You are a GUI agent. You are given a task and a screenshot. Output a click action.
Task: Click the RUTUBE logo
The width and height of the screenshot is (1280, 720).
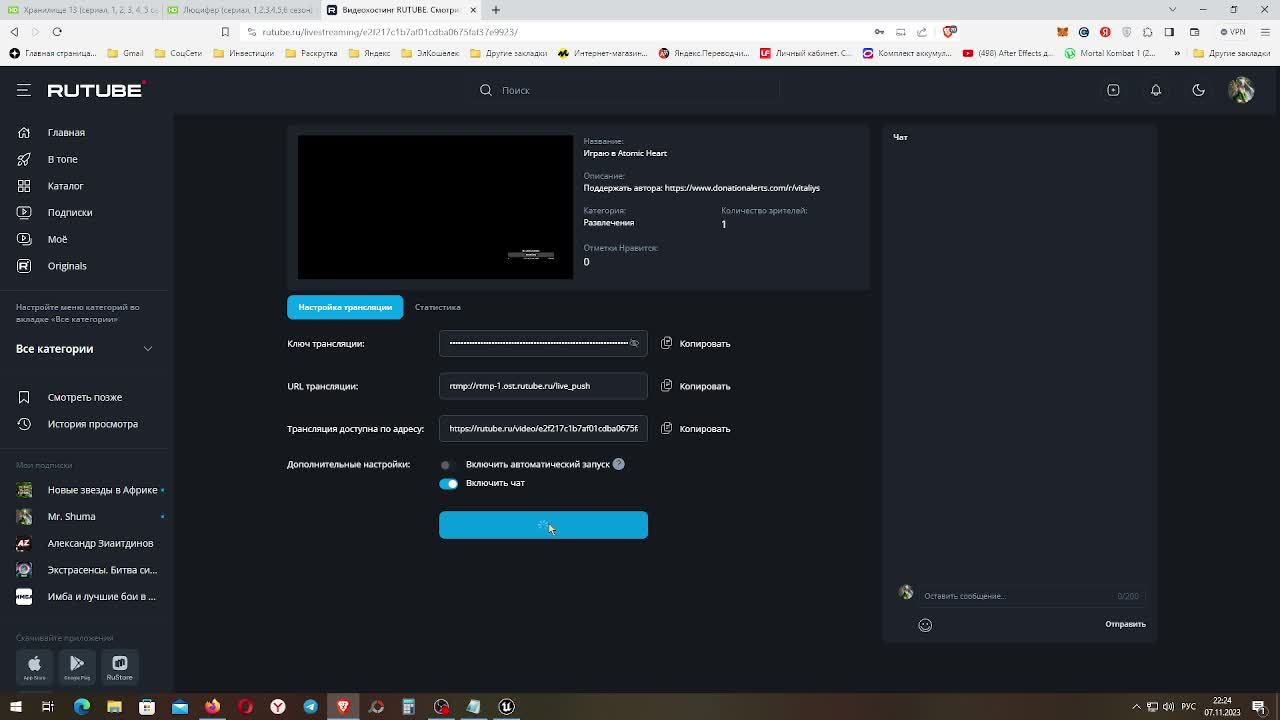tap(96, 90)
